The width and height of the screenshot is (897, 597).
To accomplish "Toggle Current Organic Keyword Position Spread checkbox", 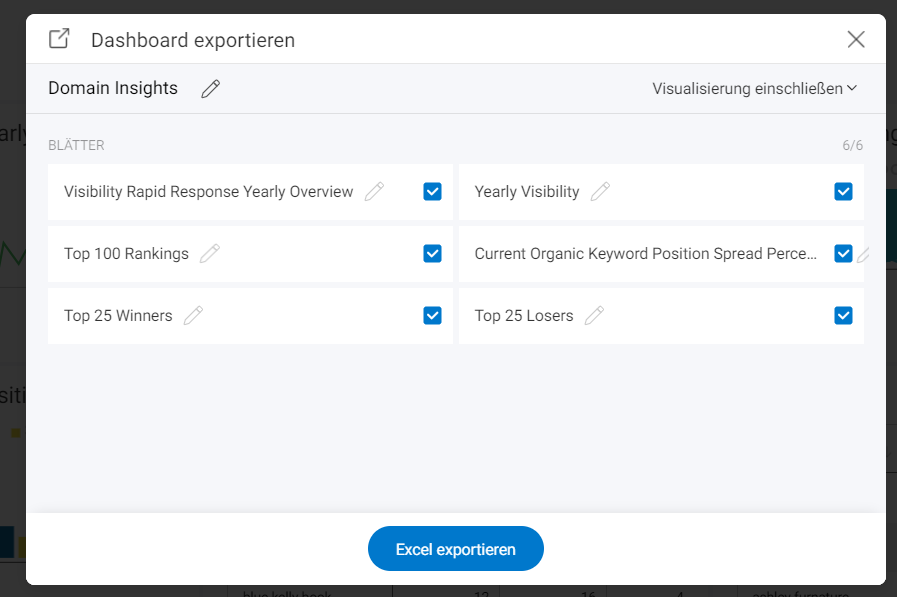I will tap(843, 253).
